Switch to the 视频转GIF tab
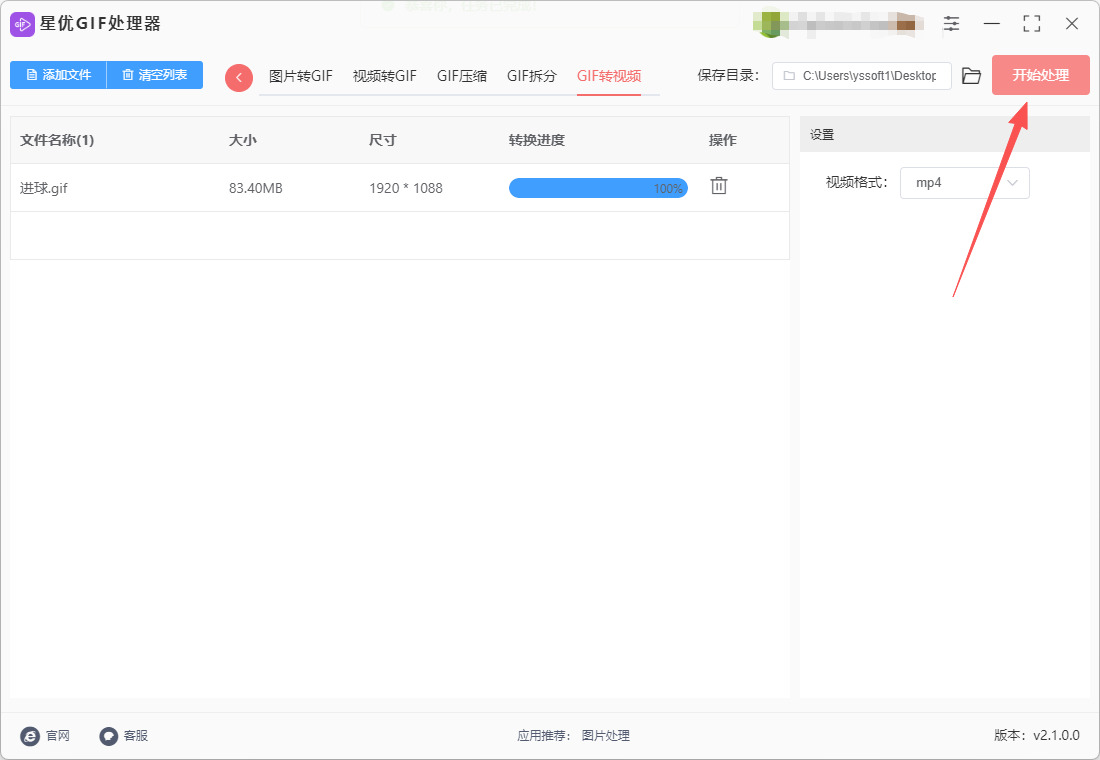This screenshot has height=760, width=1100. pos(384,76)
